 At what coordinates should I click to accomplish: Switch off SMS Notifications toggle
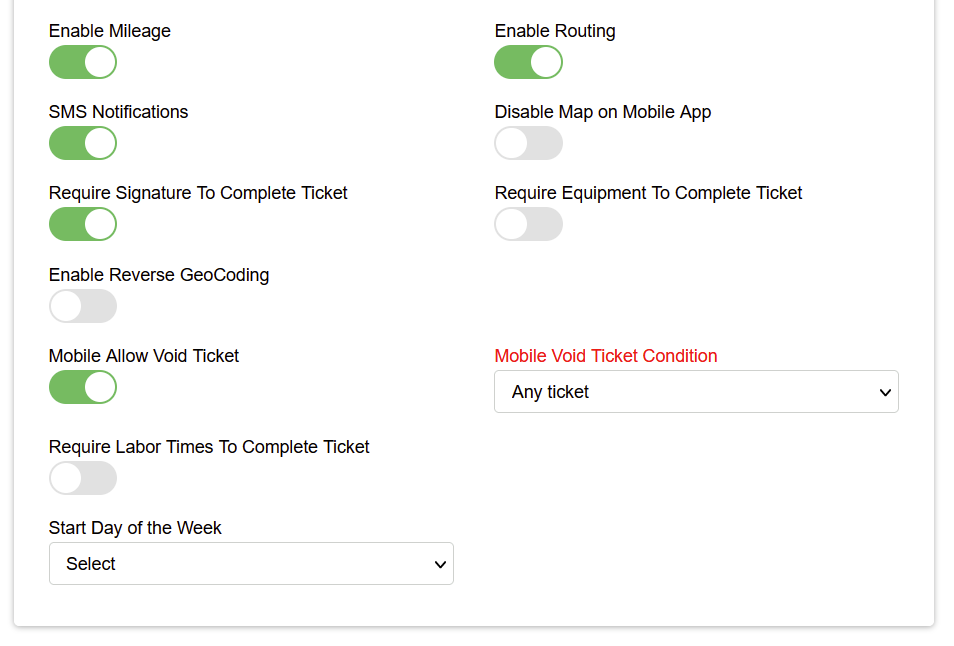pyautogui.click(x=83, y=143)
